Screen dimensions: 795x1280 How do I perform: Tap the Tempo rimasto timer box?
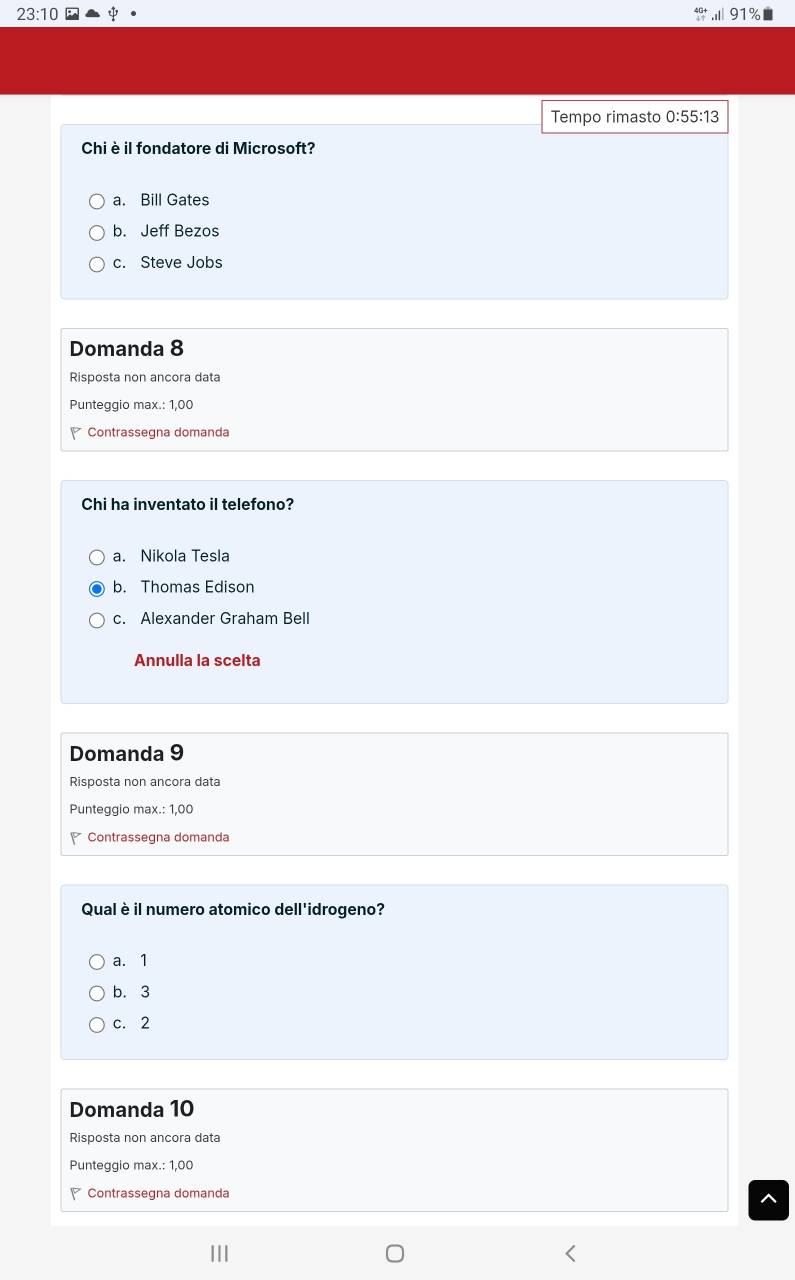[x=634, y=117]
